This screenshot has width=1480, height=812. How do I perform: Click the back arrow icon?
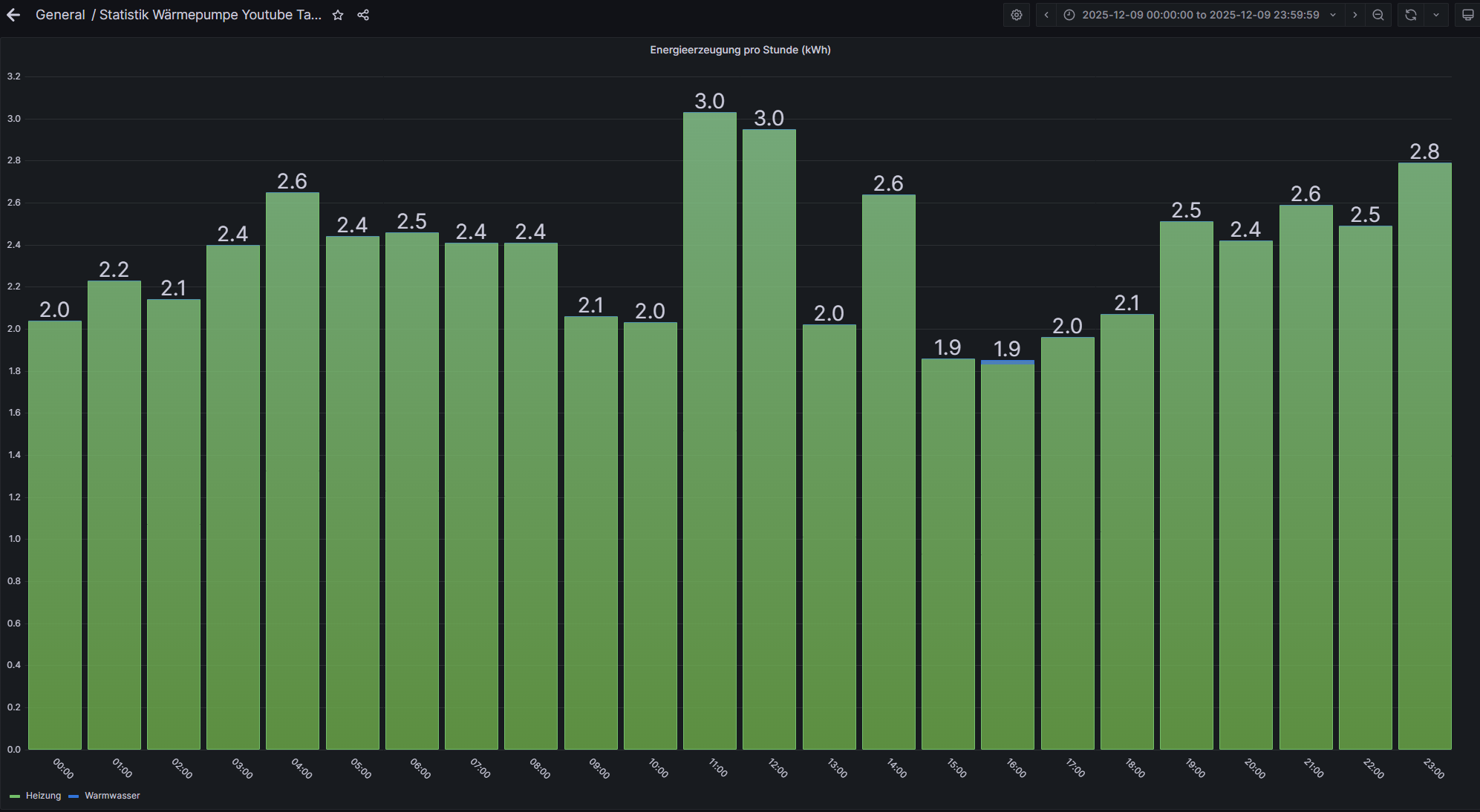(13, 15)
